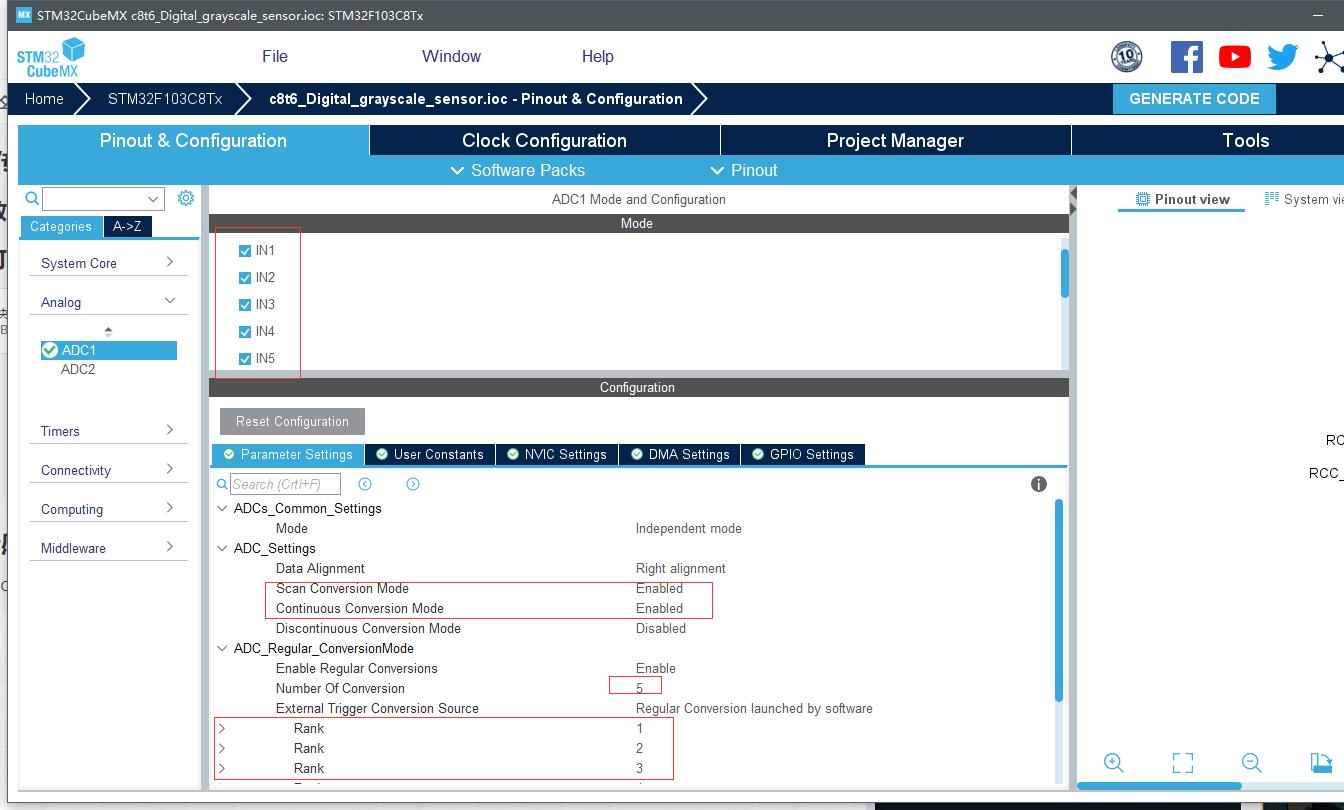Open the 10 years anniversary badge
The height and width of the screenshot is (810, 1344).
[1127, 57]
